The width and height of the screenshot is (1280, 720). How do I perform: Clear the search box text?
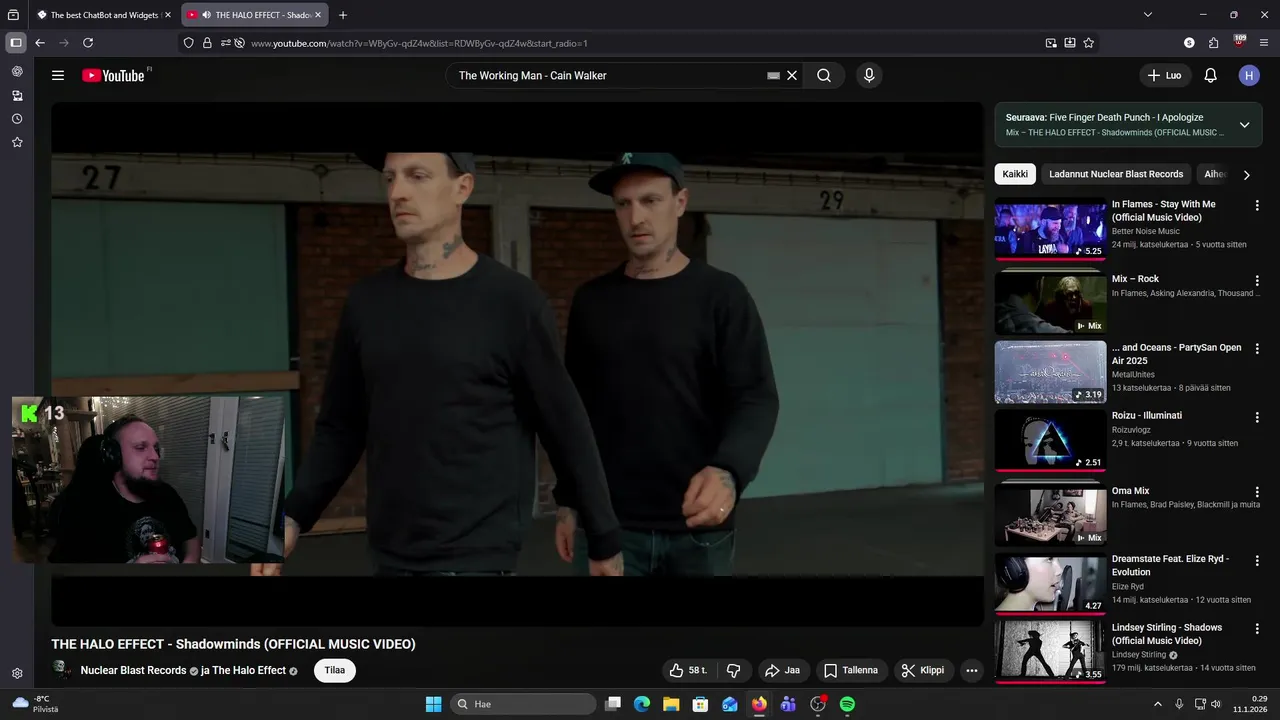click(x=792, y=75)
